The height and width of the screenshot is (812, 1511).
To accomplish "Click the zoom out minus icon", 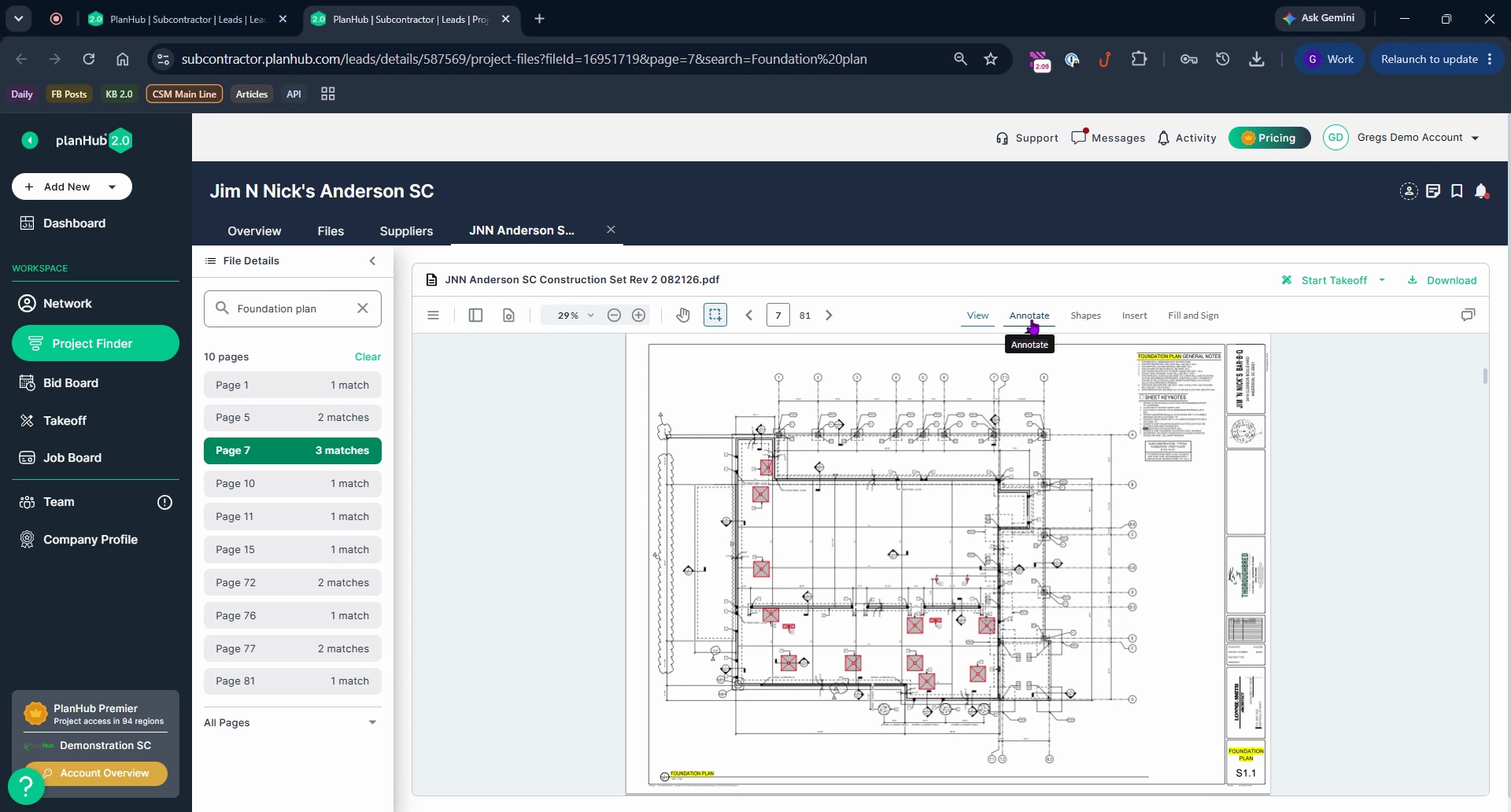I will tap(614, 316).
